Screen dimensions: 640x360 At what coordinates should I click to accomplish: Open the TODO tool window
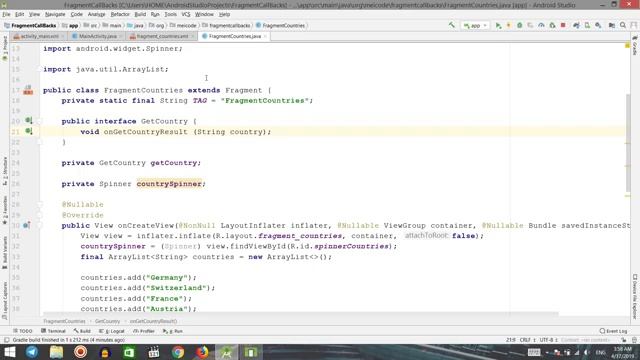(22, 331)
